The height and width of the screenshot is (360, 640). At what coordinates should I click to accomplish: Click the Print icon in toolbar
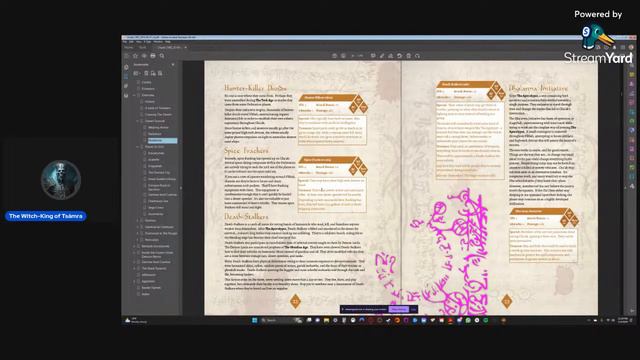pos(153,56)
